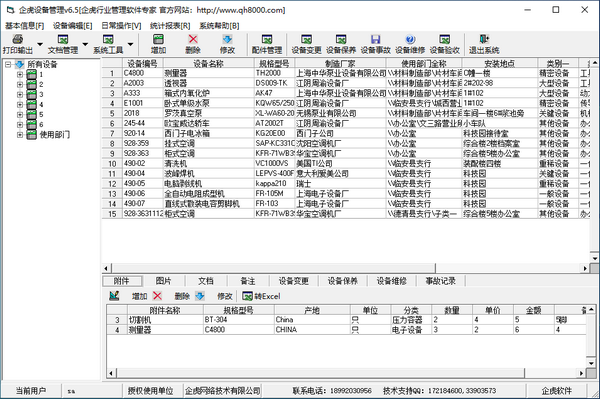Click the 打印输出 printer icon
This screenshot has width=600, height=399.
click(x=18, y=39)
